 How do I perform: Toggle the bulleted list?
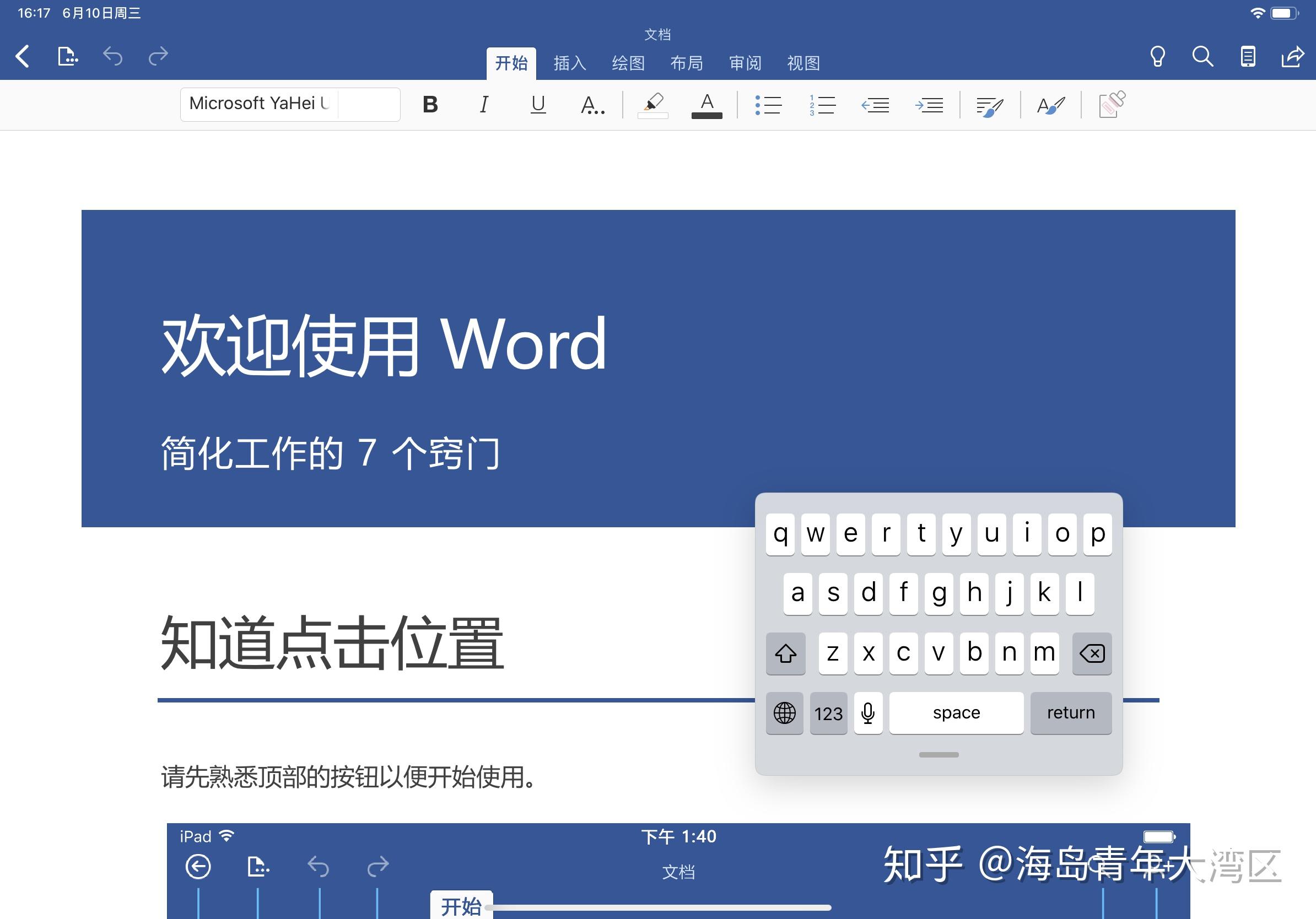[768, 105]
